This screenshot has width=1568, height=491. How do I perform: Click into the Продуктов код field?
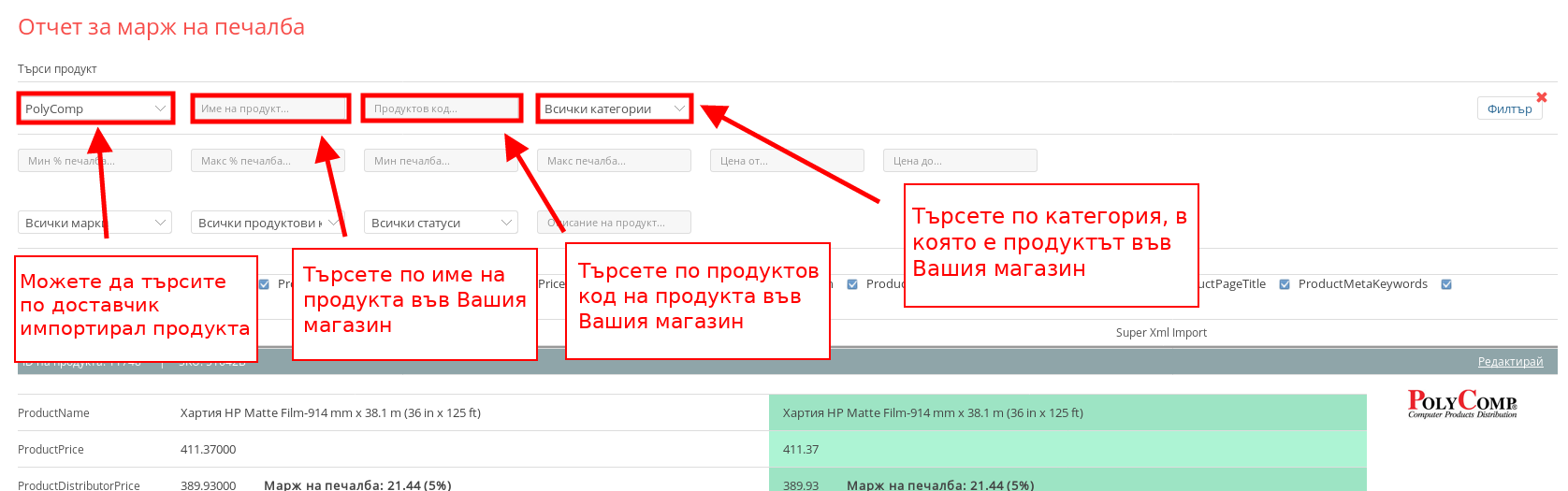pyautogui.click(x=442, y=108)
